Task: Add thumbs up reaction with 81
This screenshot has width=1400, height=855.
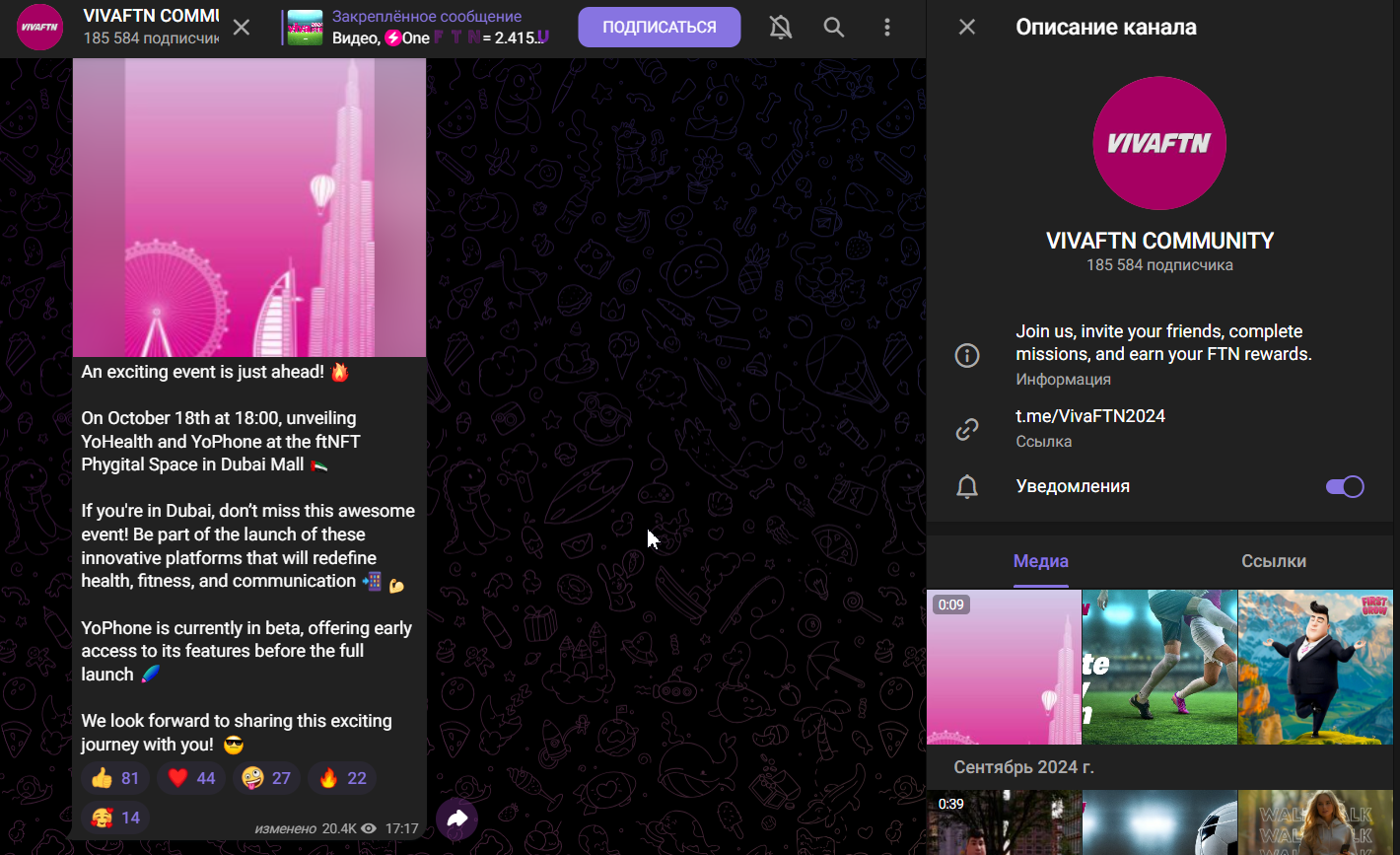Action: click(x=115, y=778)
